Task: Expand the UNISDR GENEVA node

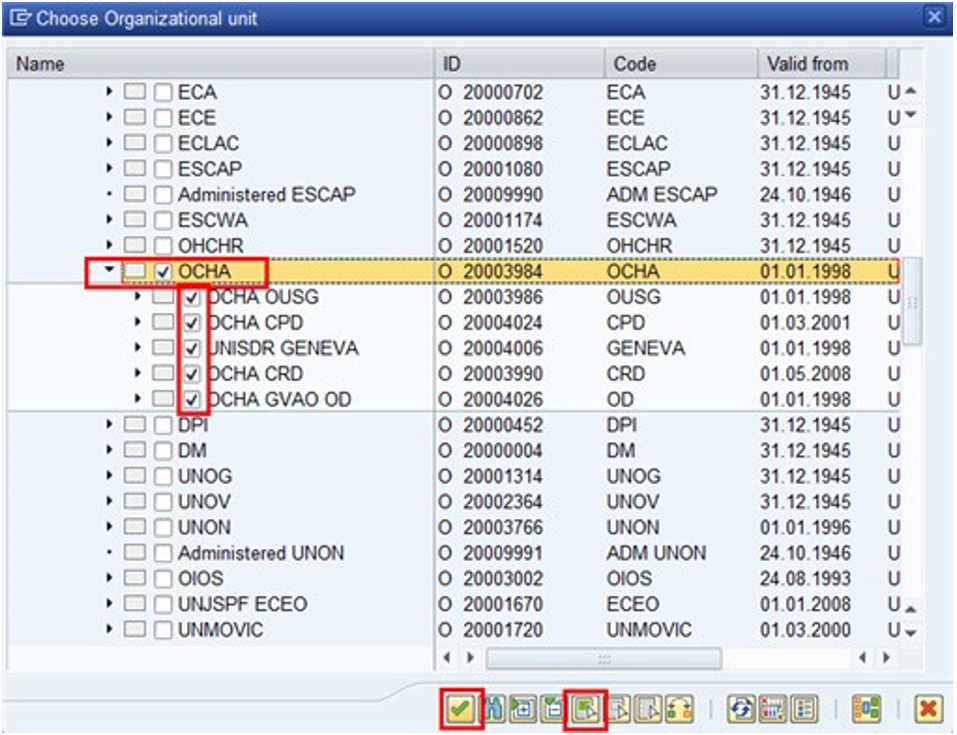Action: coord(138,347)
